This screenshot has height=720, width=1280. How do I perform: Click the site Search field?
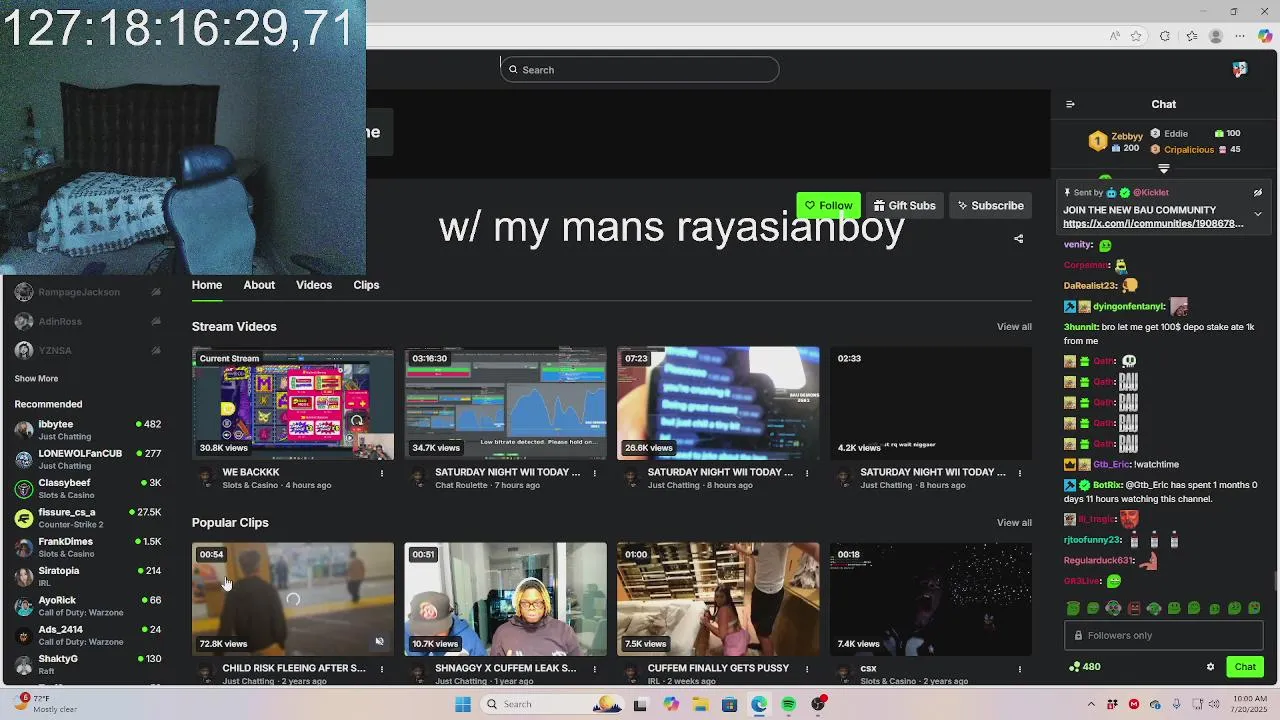(x=640, y=69)
